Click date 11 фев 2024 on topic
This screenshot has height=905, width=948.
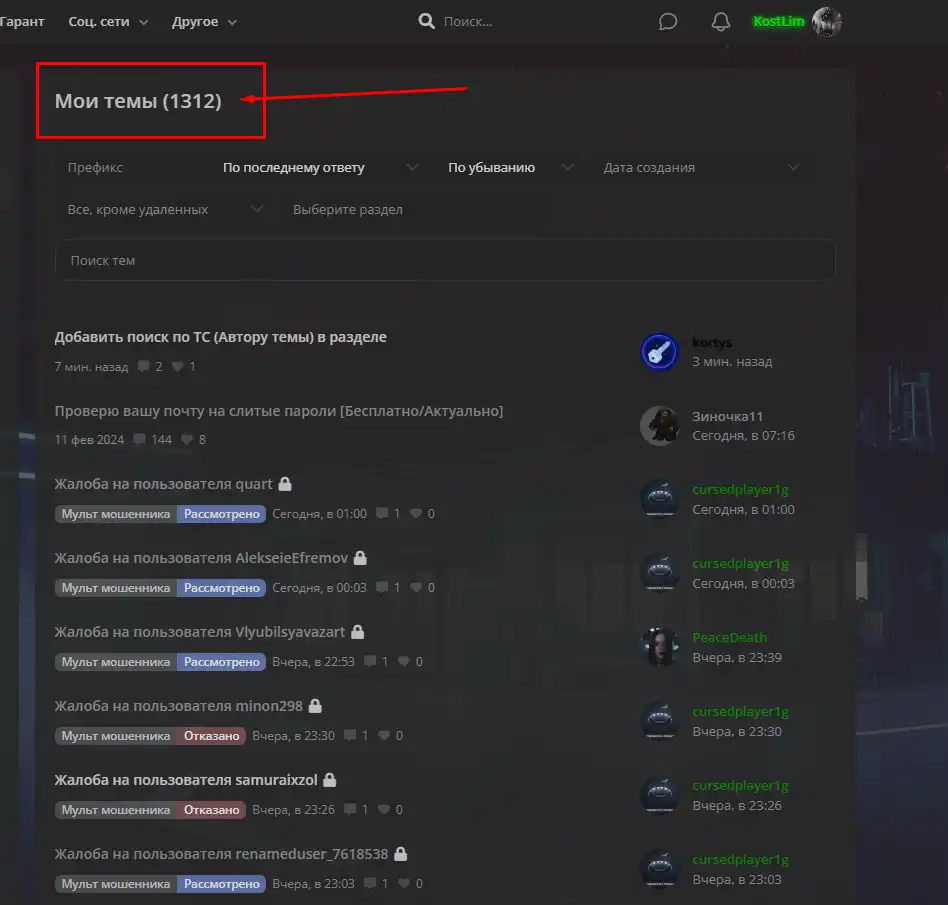pyautogui.click(x=89, y=440)
